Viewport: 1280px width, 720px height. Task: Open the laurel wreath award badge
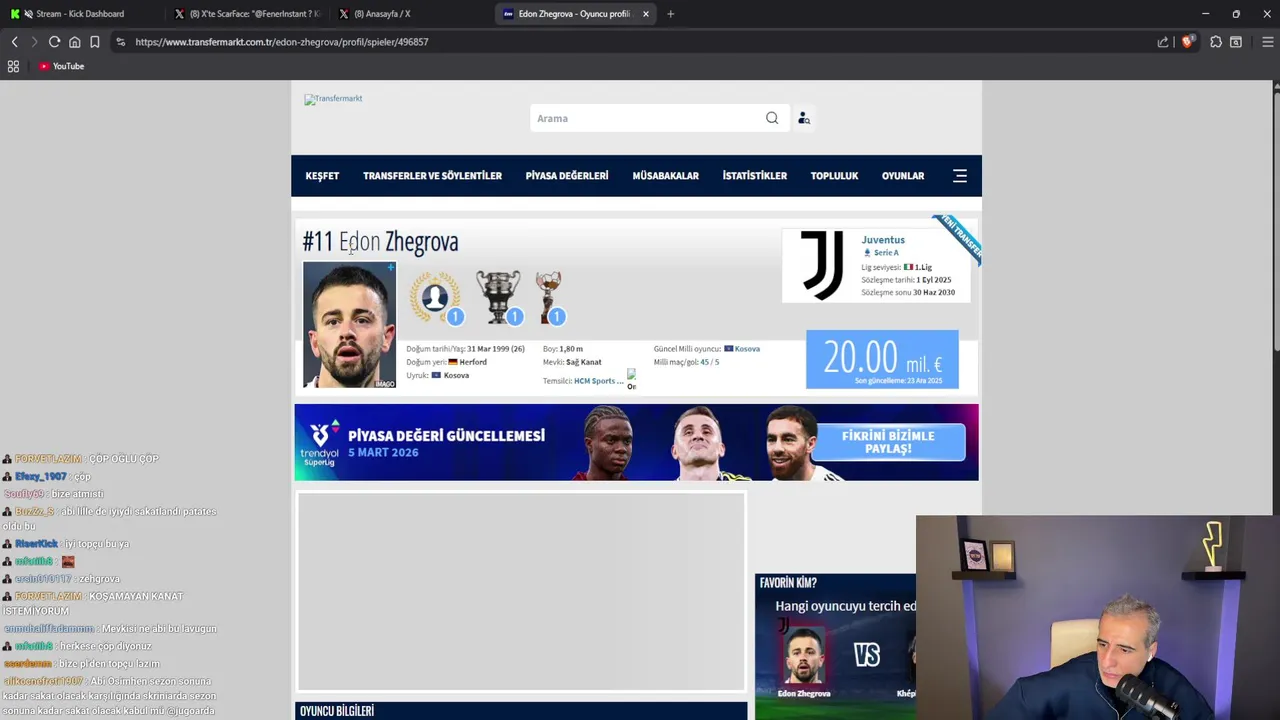(x=435, y=297)
